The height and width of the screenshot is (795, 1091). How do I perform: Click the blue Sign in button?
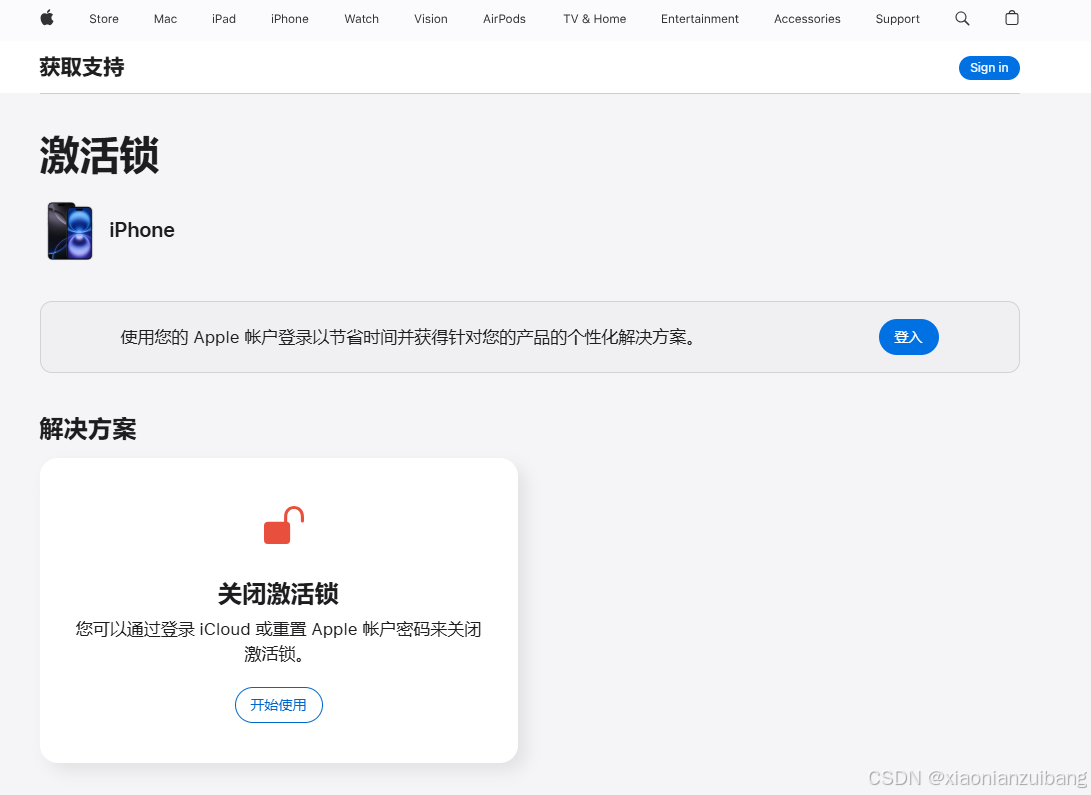tap(989, 67)
